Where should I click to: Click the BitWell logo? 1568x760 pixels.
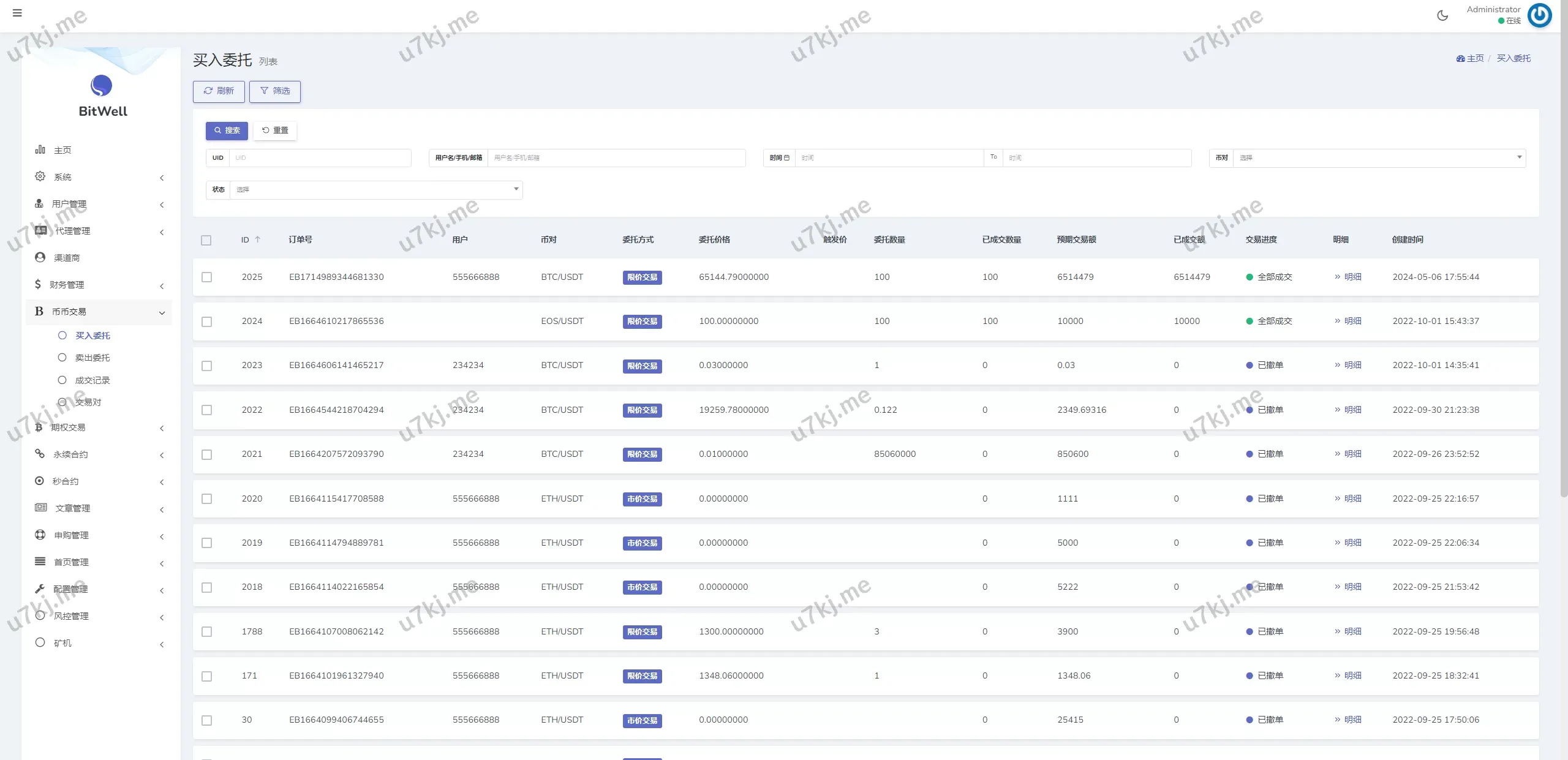pos(102,86)
